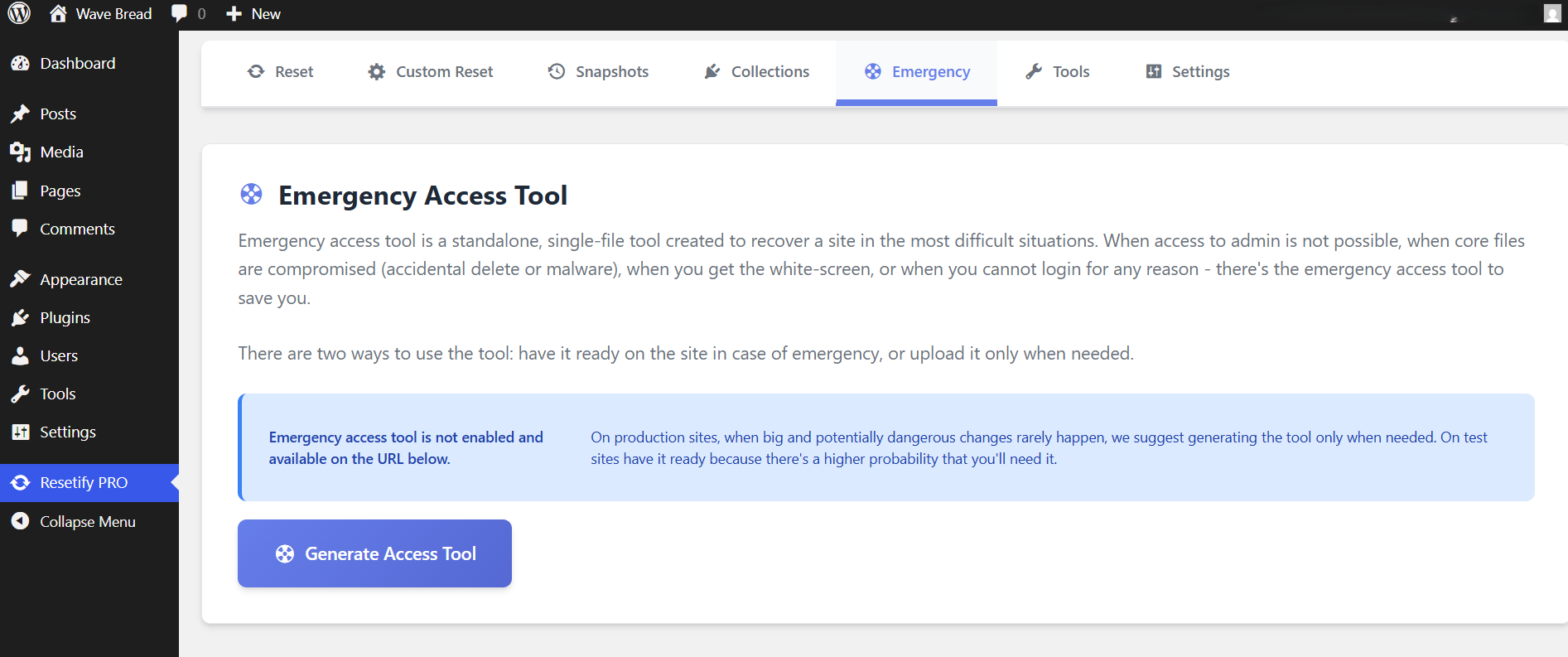Click the Resetify PRO sidebar icon
The height and width of the screenshot is (657, 1568).
pos(21,483)
